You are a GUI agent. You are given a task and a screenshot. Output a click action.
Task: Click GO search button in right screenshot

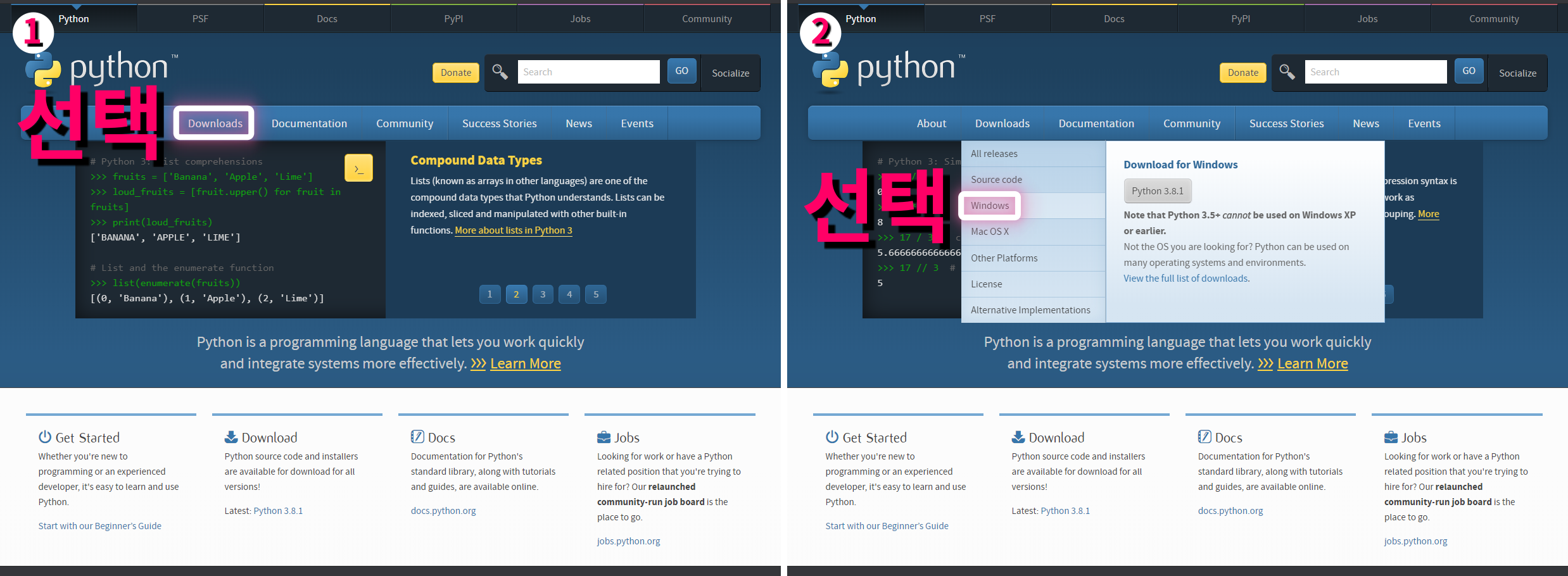click(1469, 71)
